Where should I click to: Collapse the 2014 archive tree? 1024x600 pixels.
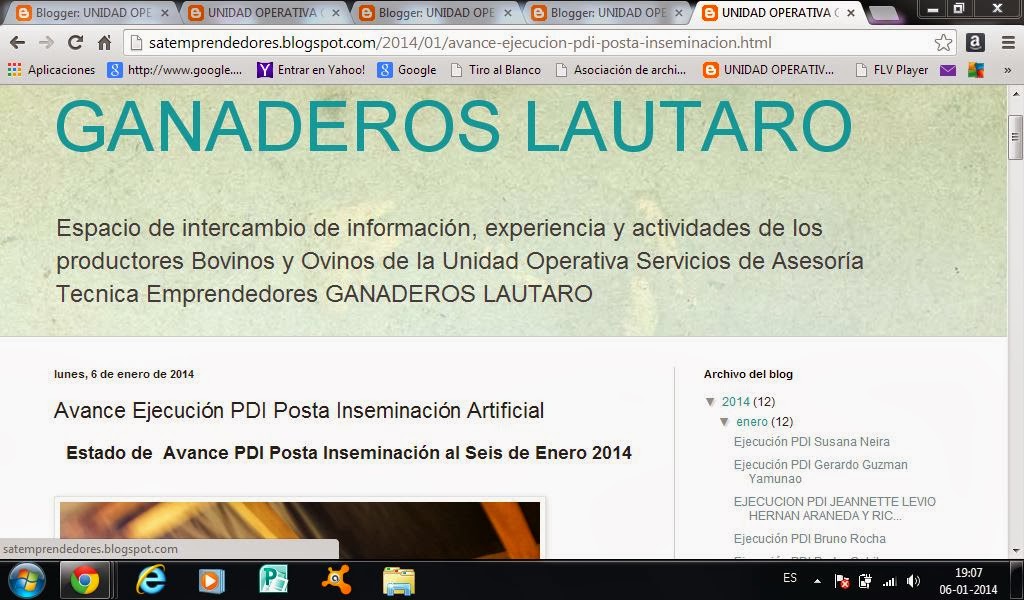pyautogui.click(x=711, y=402)
